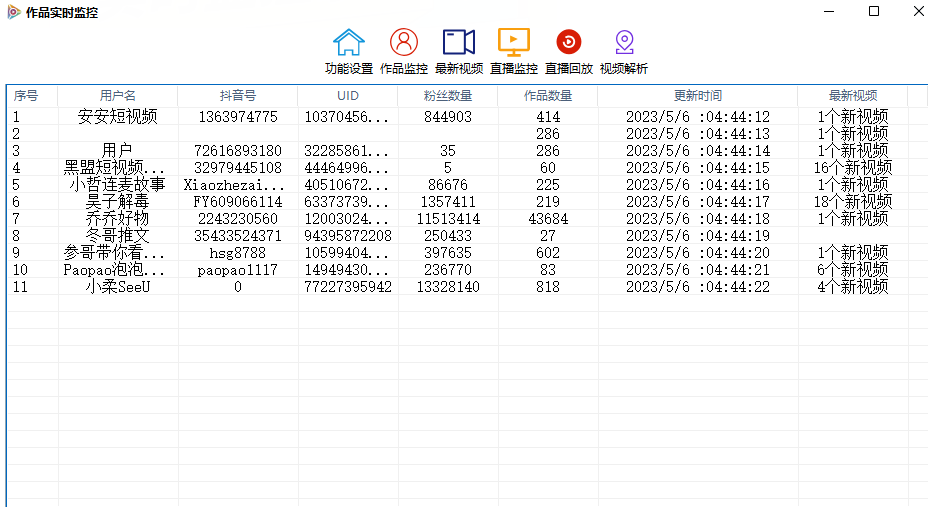Image resolution: width=928 pixels, height=507 pixels.
Task: Click 抖音号 hsg8788
Action: 237,253
